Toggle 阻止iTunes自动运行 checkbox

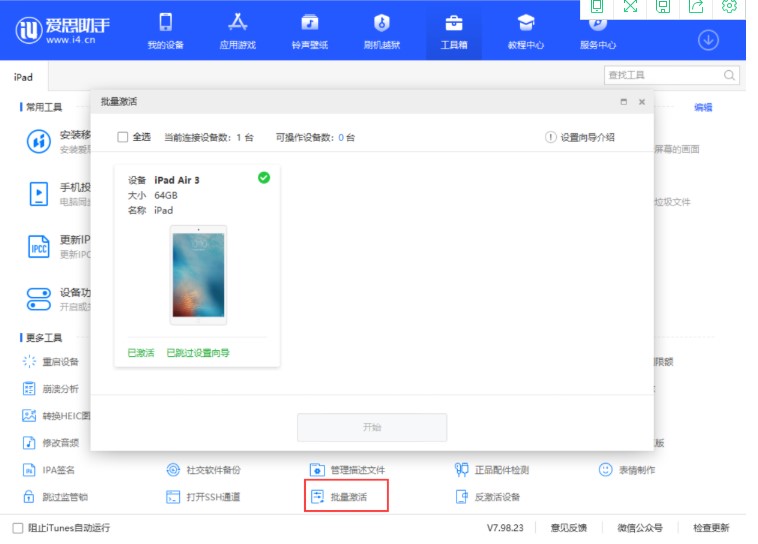coord(18,528)
